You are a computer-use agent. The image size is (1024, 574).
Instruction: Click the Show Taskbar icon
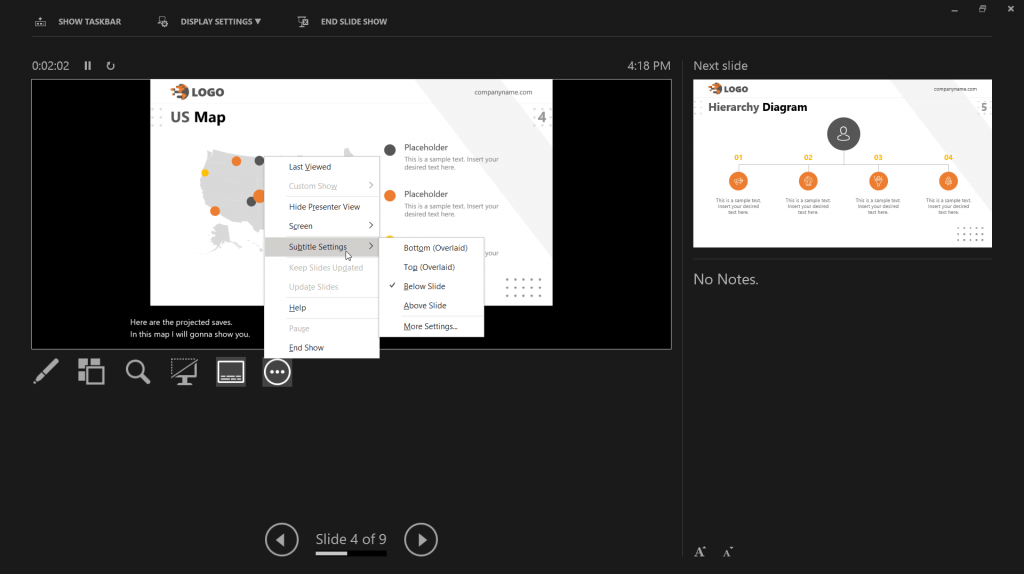tap(40, 22)
